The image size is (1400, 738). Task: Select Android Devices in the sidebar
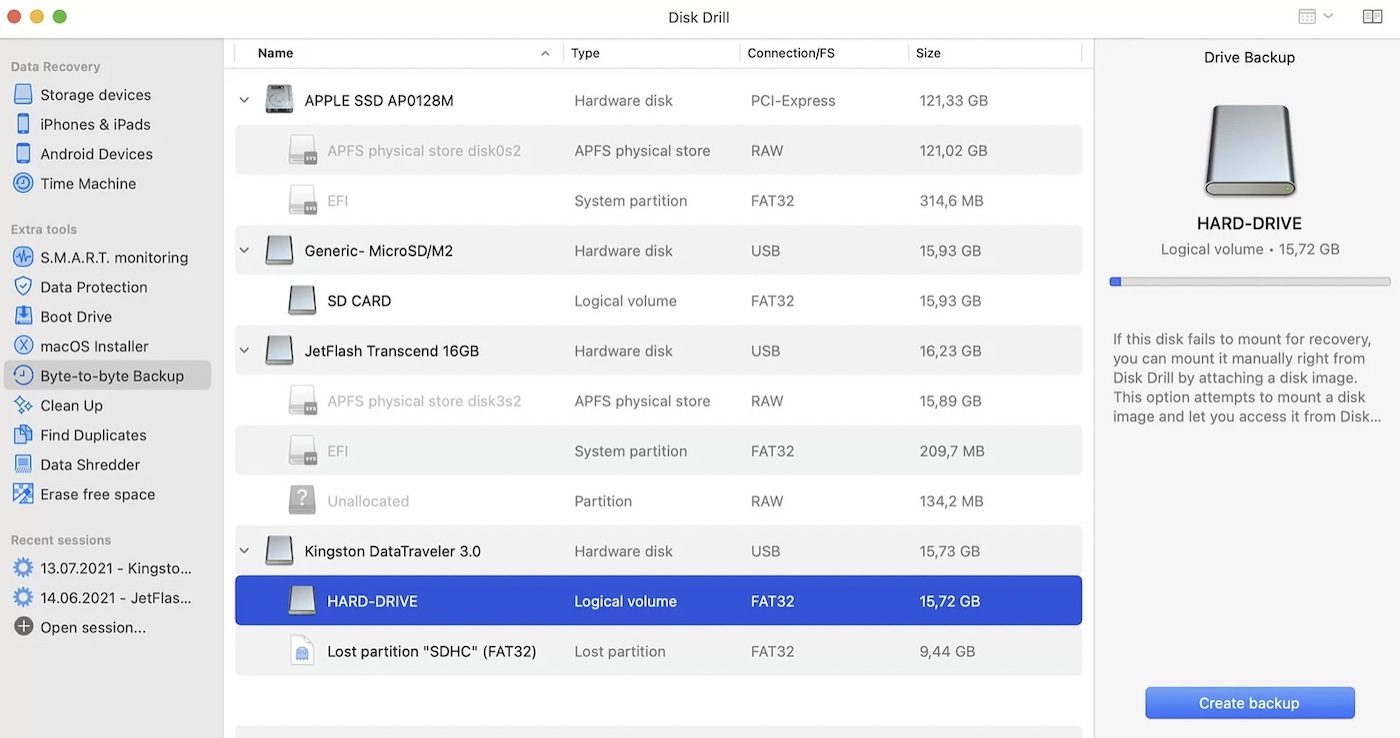click(96, 154)
